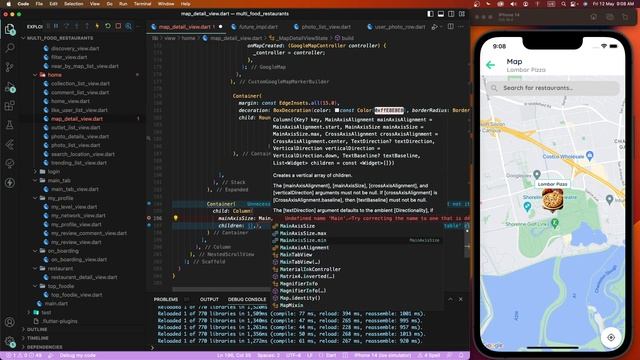Open the Accounts icon in activity bar
This screenshot has height=360, width=640.
10,322
